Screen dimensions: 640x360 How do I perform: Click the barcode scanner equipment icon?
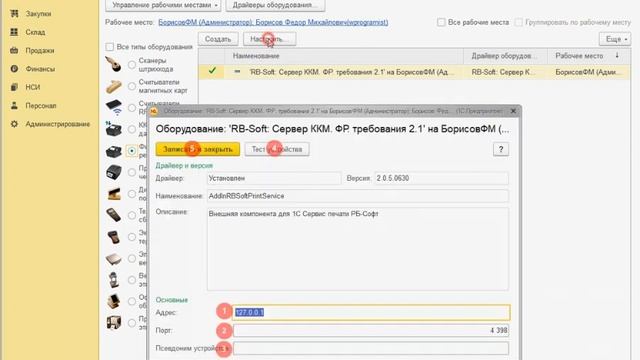click(113, 64)
